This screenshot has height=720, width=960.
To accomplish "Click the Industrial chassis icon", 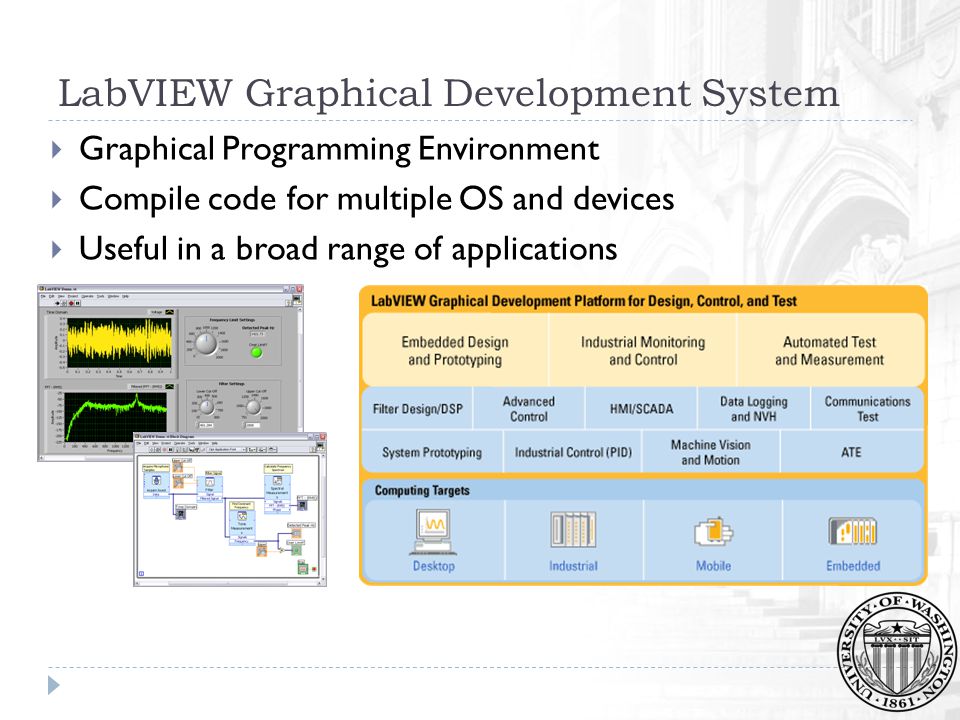I will pos(573,530).
